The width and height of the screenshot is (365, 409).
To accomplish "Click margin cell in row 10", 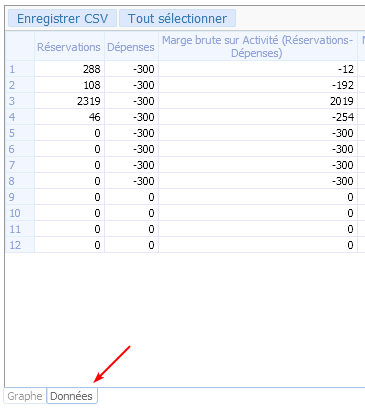I will (x=258, y=213).
